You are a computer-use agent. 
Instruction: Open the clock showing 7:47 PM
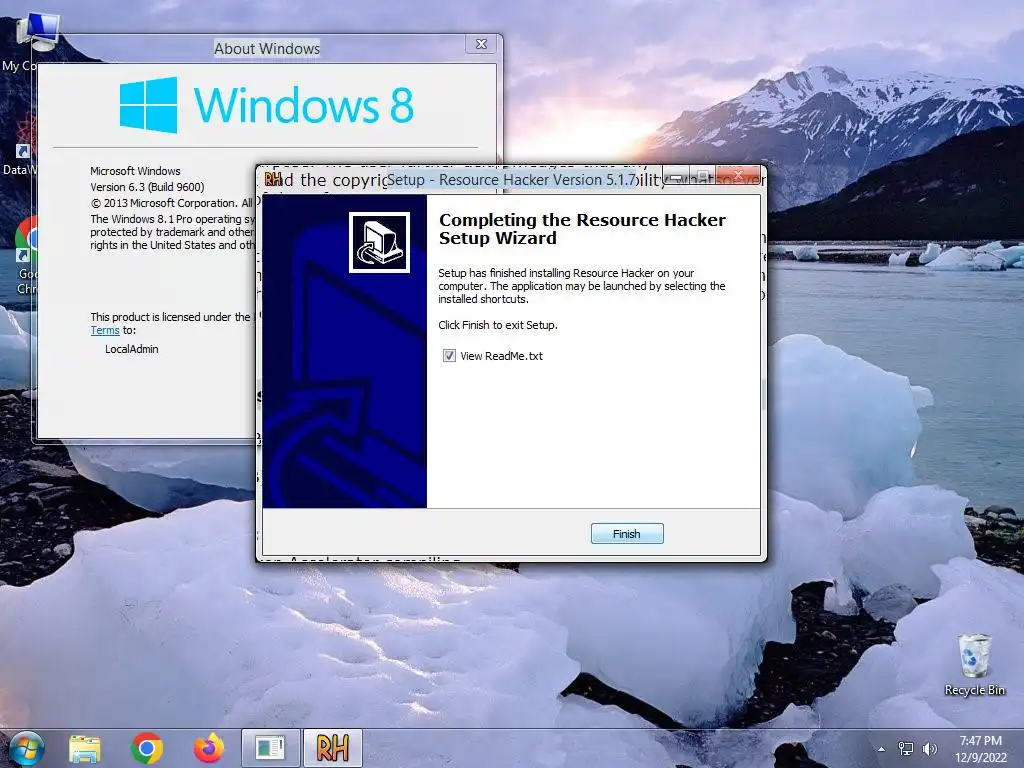click(x=981, y=749)
